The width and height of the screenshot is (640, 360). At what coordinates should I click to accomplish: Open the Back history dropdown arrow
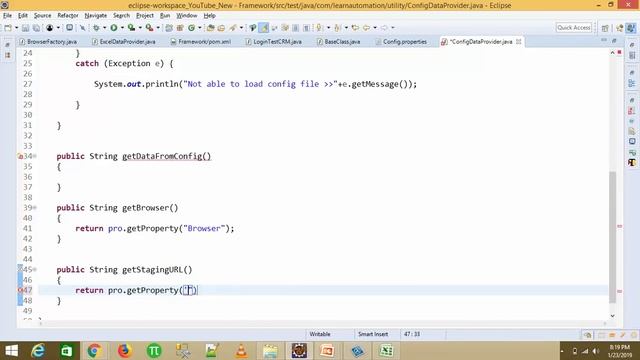point(375,28)
